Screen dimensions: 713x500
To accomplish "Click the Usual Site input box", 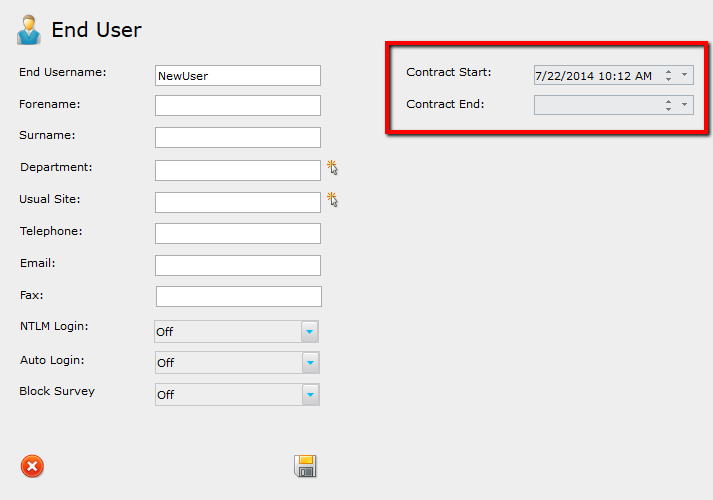I will click(x=238, y=202).
